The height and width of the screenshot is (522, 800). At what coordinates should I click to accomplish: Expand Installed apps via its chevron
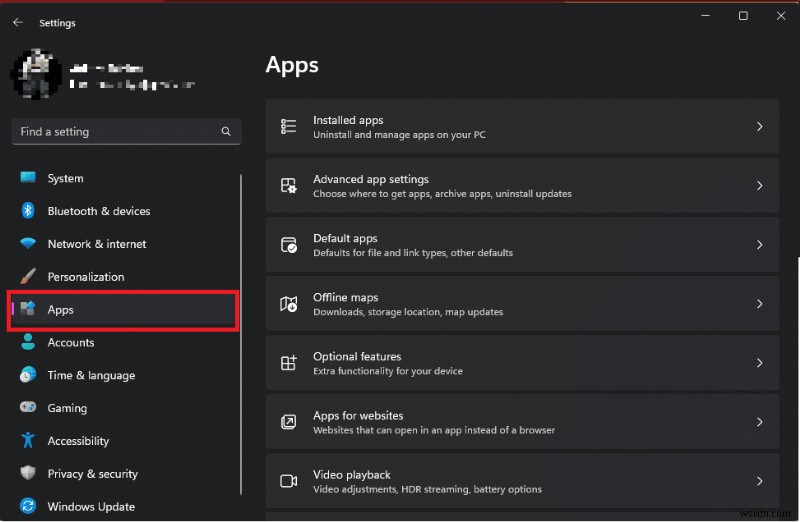[760, 127]
